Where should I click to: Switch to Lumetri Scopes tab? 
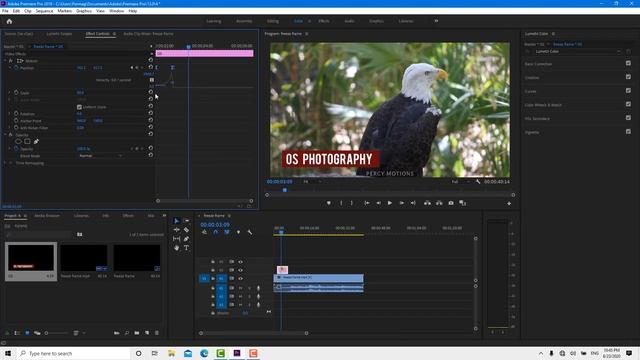59,34
